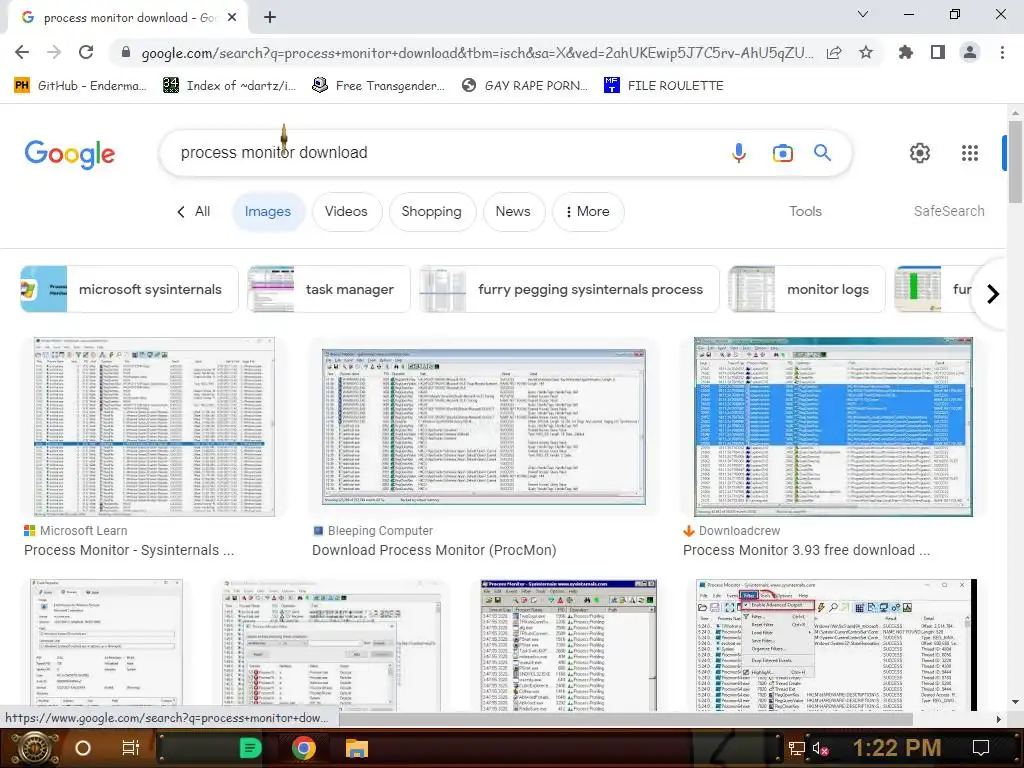
Task: Click 'Download Process Monitor (ProcMon)' title
Action: pyautogui.click(x=434, y=551)
